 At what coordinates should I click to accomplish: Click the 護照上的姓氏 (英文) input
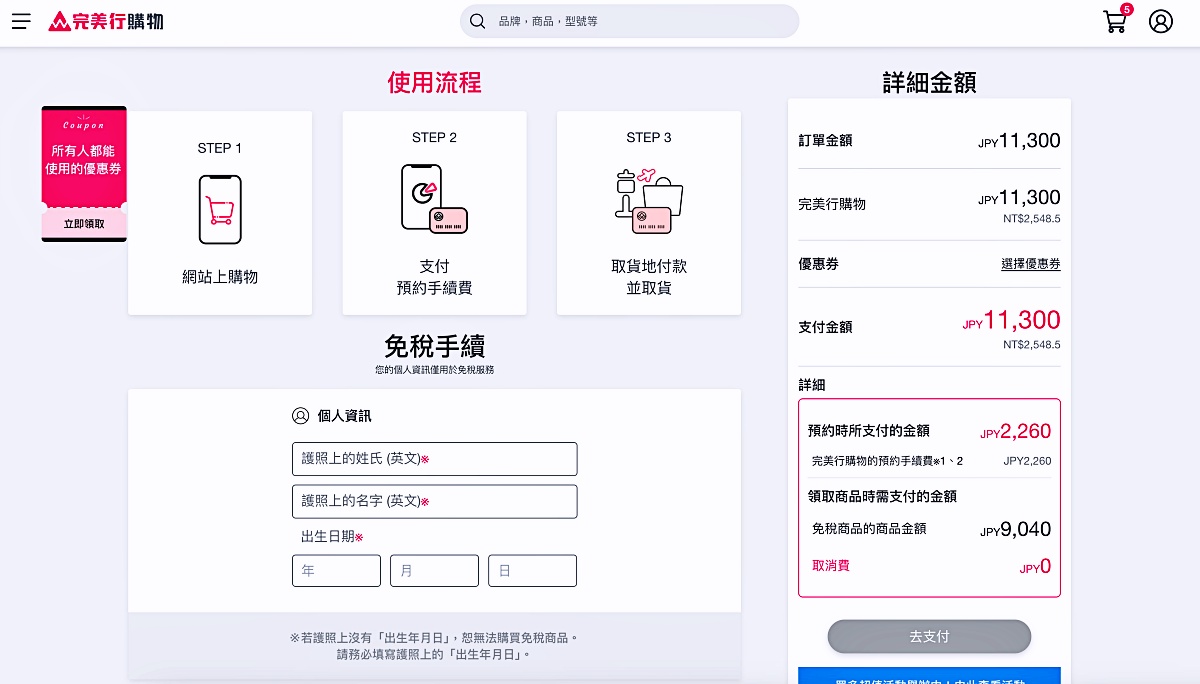tap(434, 459)
